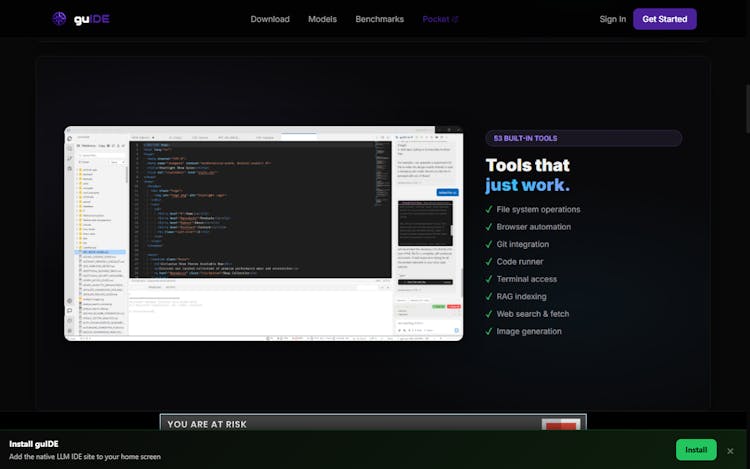The image size is (750, 469).
Task: Click the checkmark next to RAG indexing
Action: pyautogui.click(x=489, y=296)
